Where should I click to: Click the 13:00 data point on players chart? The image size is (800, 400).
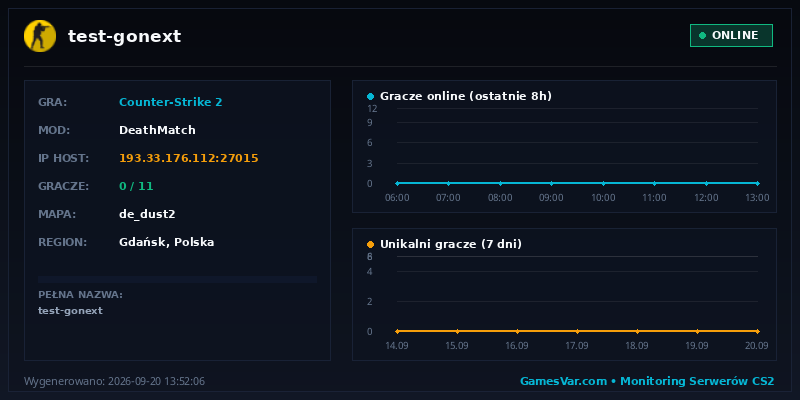click(x=758, y=183)
